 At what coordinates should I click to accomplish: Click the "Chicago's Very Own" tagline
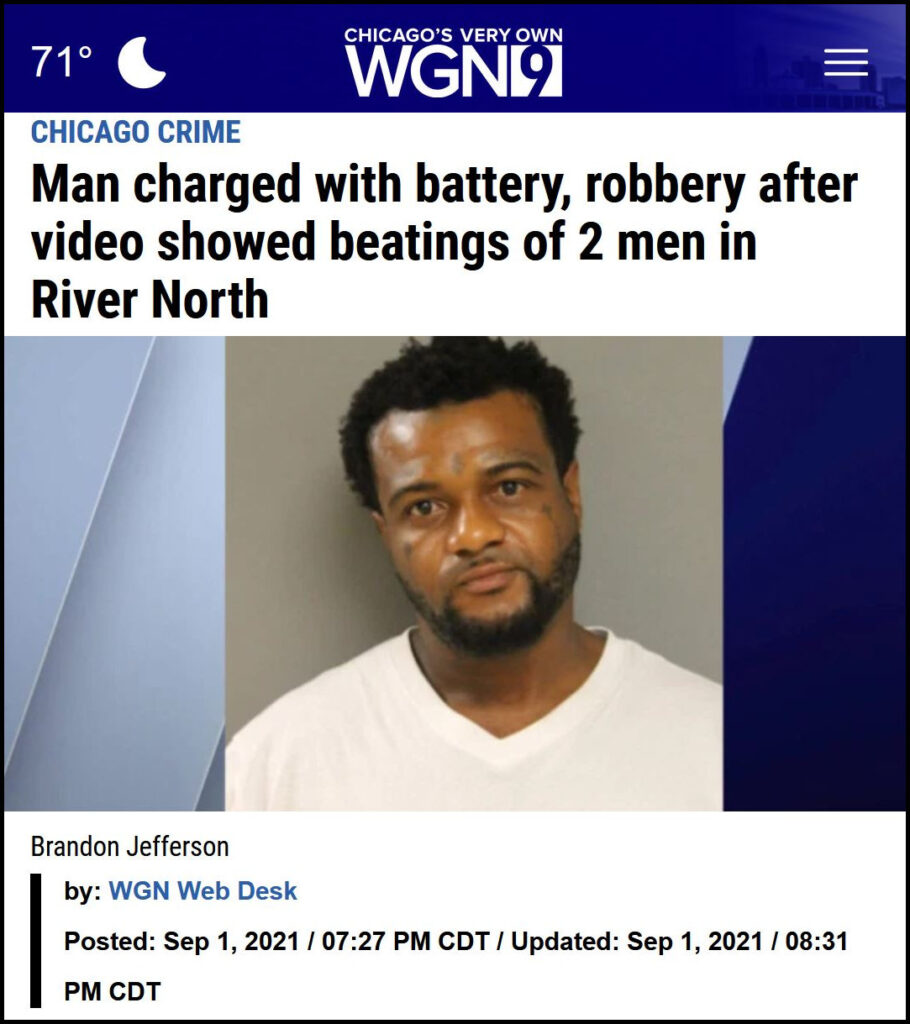coord(453,35)
